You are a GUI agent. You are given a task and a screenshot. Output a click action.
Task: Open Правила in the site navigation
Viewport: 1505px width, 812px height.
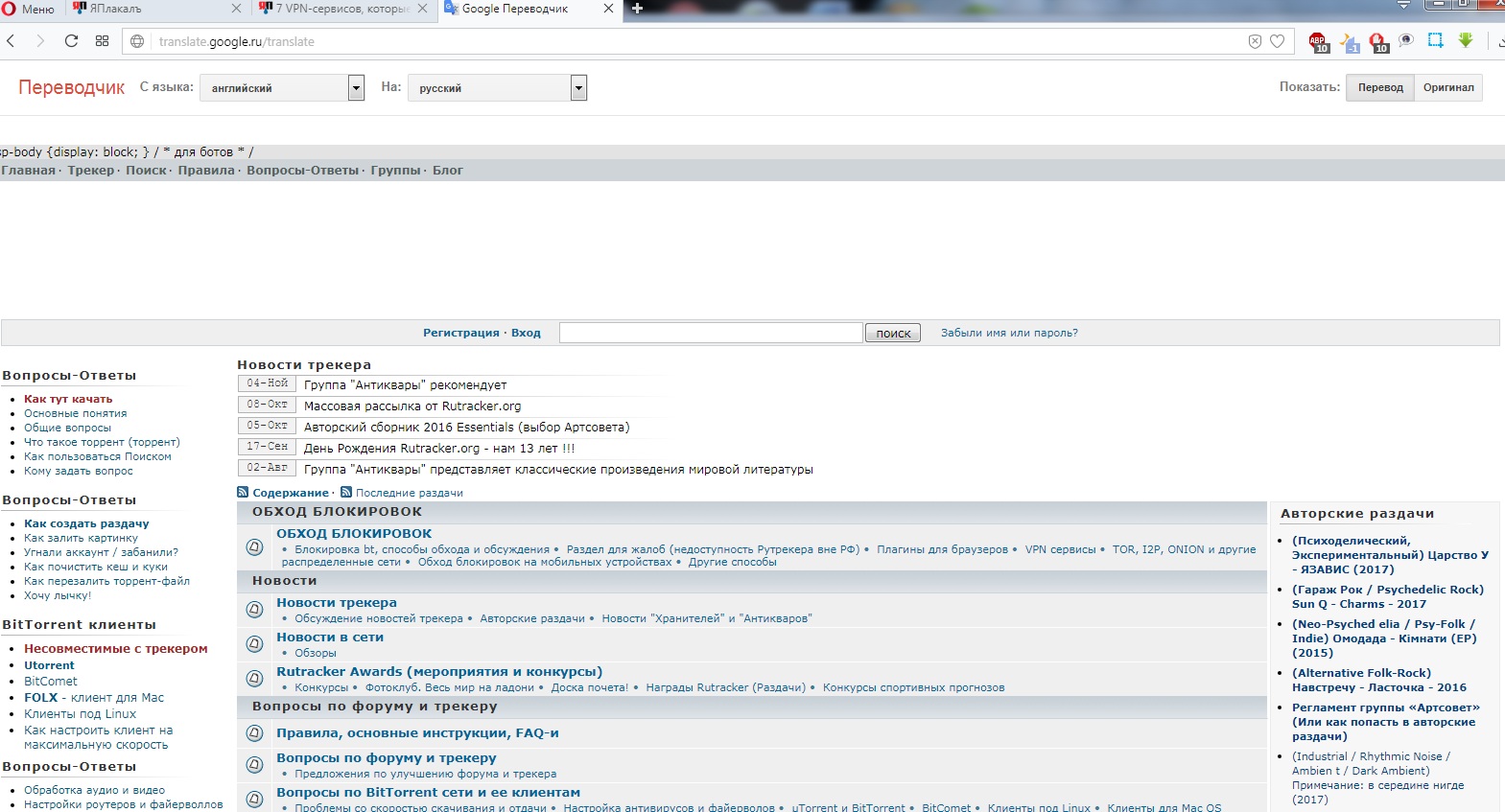206,171
